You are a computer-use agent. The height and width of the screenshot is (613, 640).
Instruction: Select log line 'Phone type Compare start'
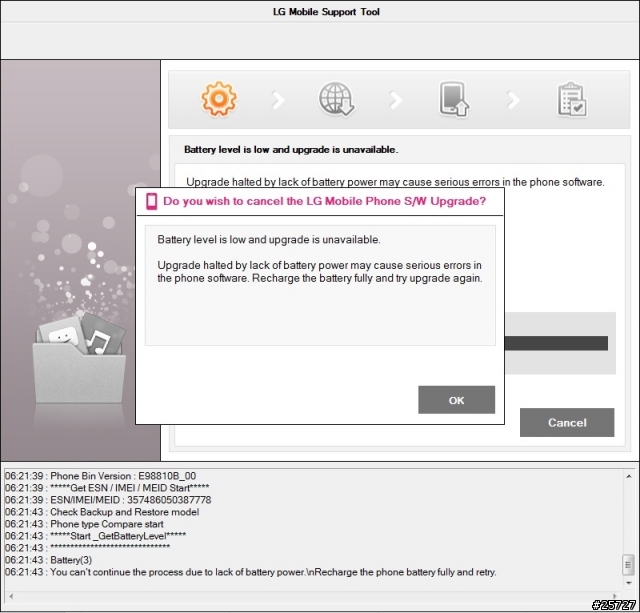click(84, 524)
